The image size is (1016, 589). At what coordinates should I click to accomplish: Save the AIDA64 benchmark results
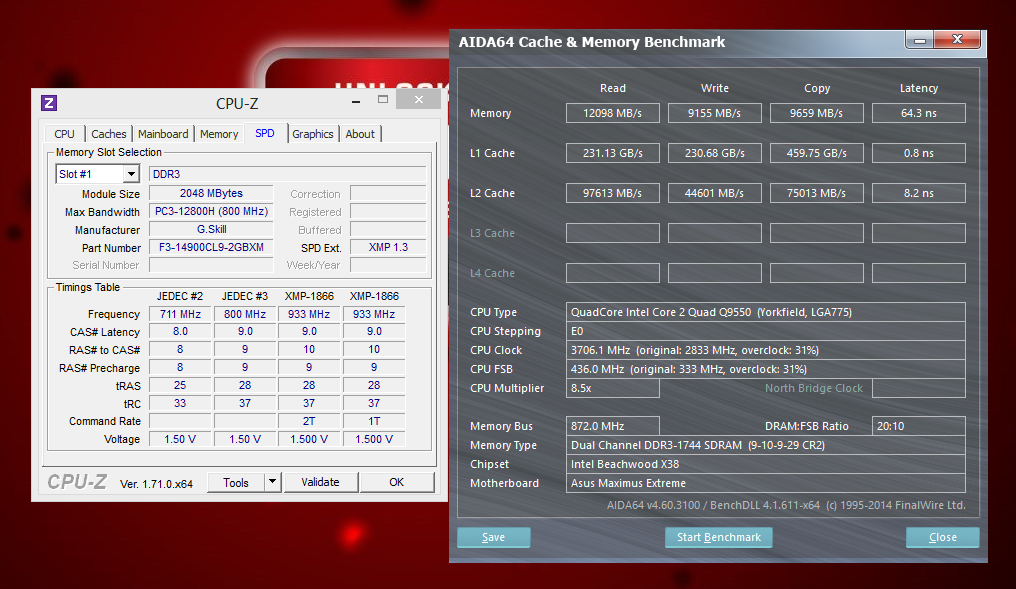(x=493, y=537)
